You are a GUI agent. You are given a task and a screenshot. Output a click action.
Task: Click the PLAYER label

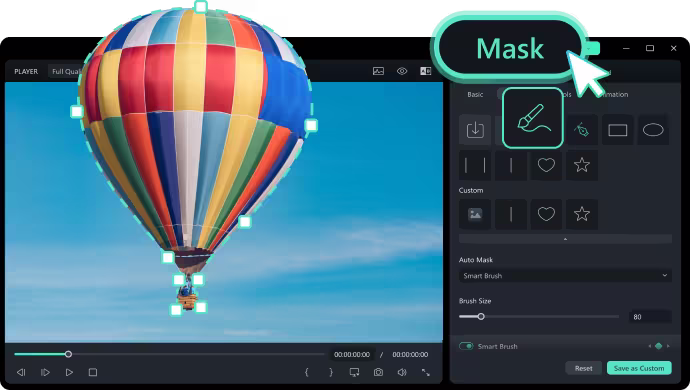coord(26,71)
